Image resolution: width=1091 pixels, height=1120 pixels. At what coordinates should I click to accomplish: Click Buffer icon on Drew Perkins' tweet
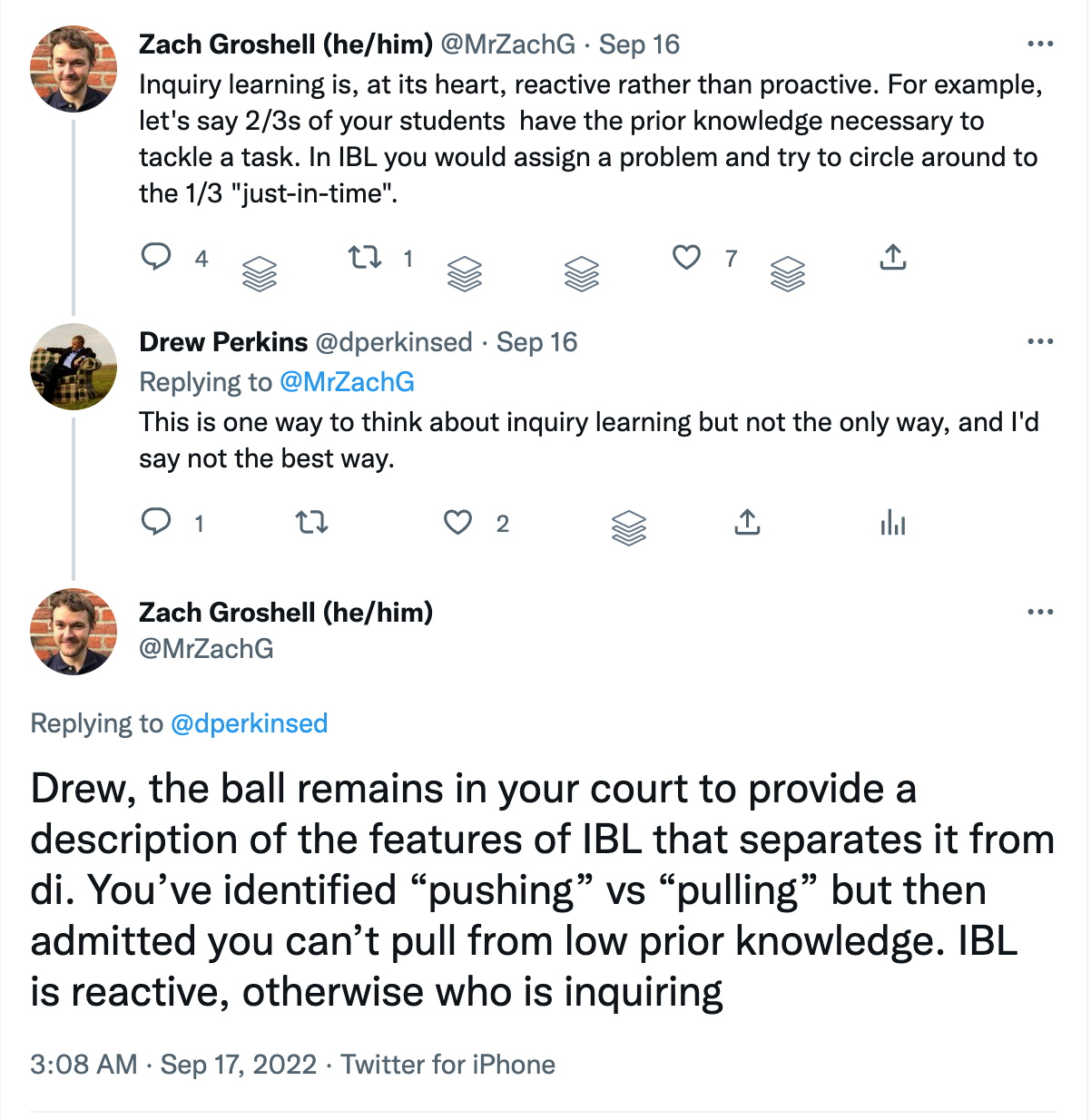629,526
